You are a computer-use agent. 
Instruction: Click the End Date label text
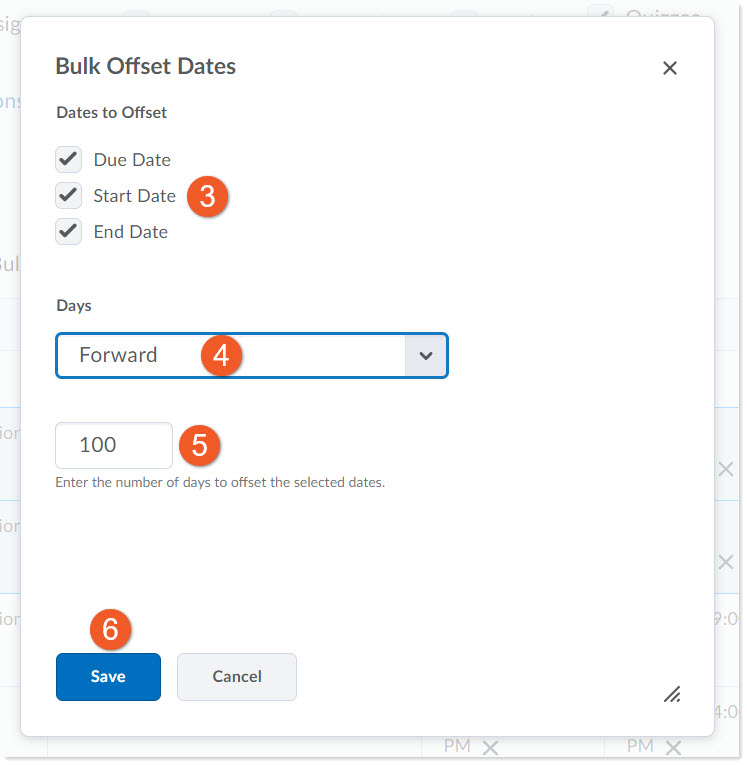pyautogui.click(x=131, y=232)
